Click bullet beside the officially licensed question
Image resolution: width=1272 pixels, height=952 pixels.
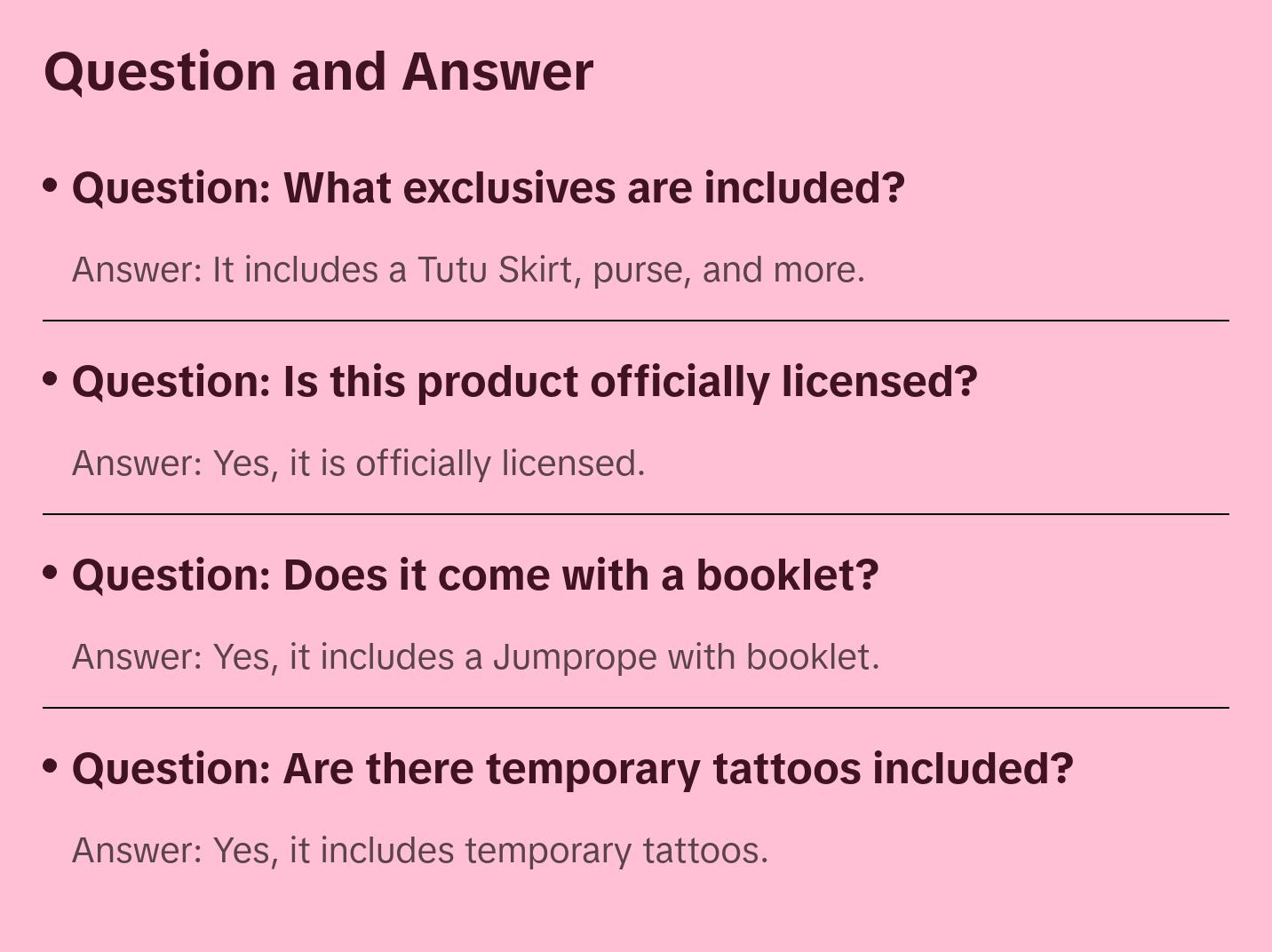(51, 379)
